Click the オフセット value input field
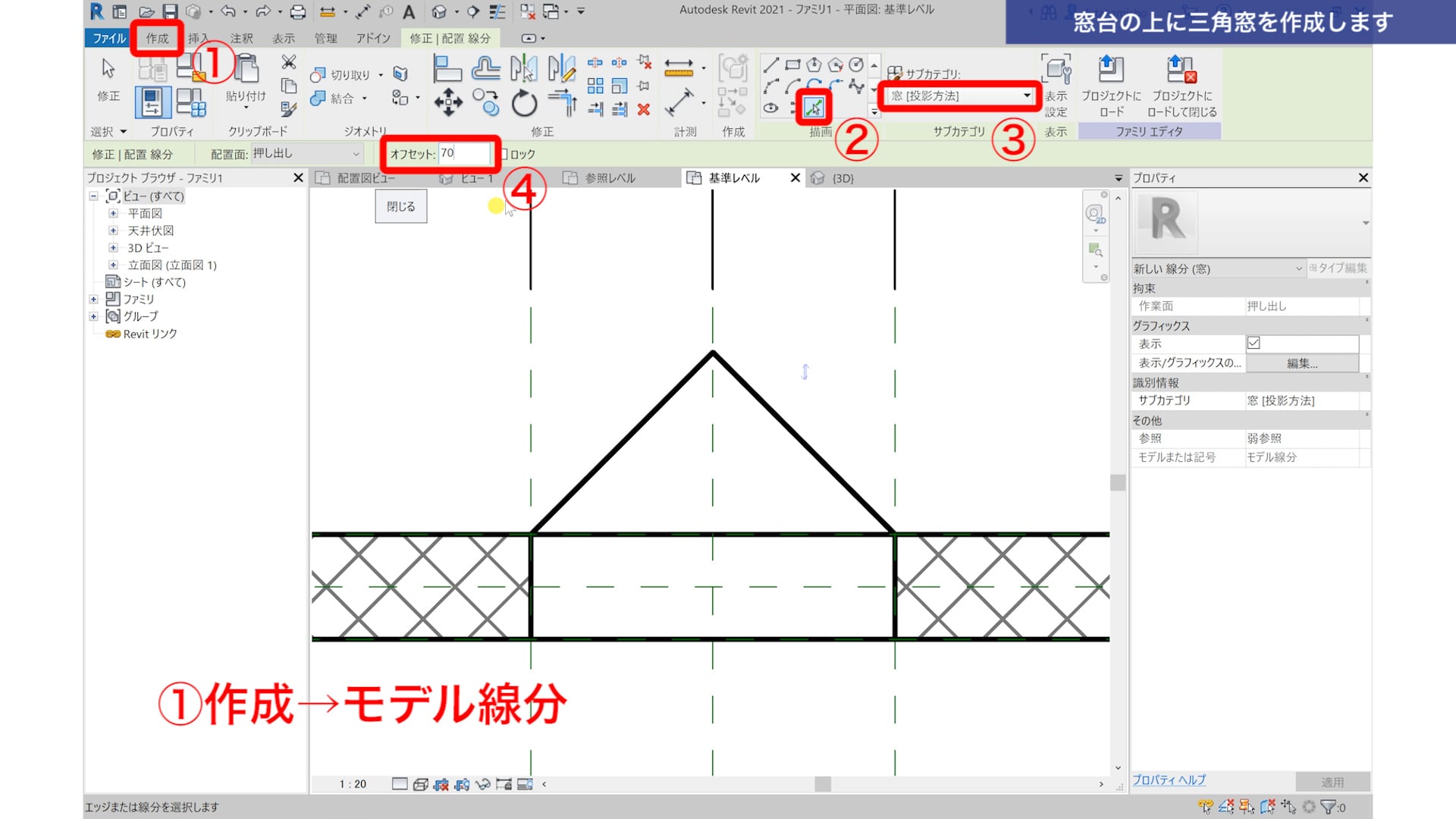The height and width of the screenshot is (819, 1456). click(x=464, y=154)
